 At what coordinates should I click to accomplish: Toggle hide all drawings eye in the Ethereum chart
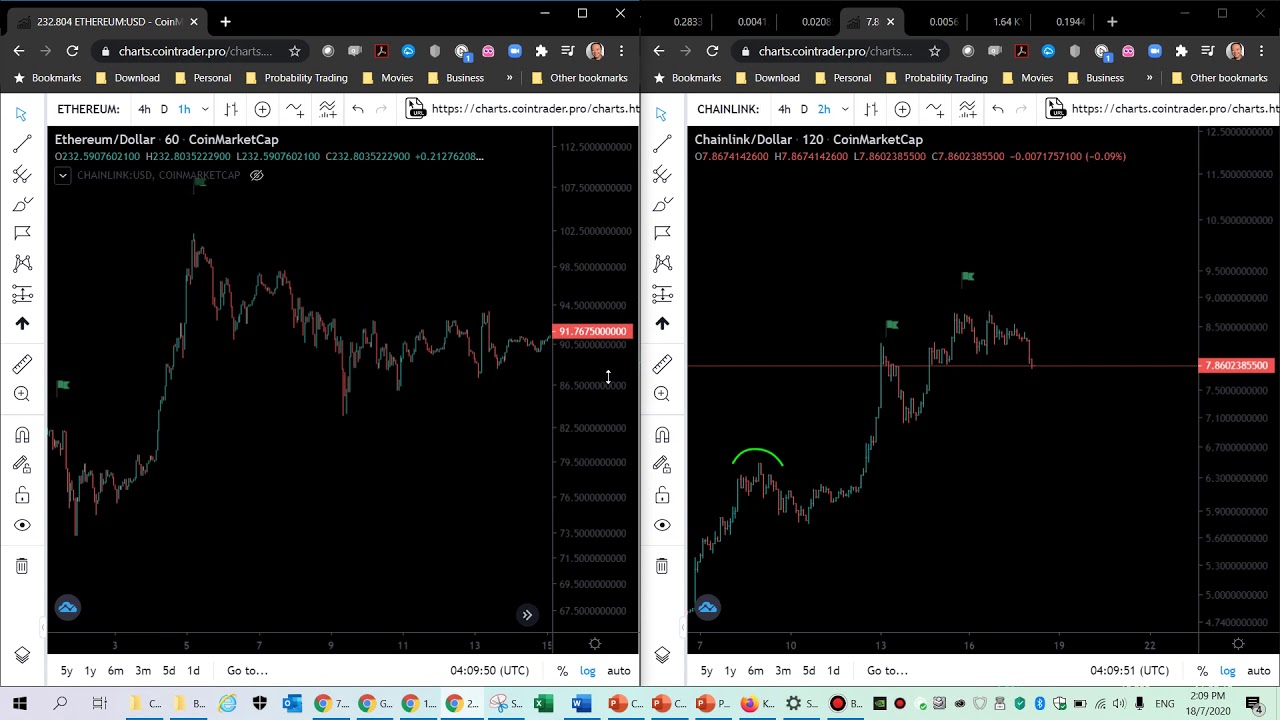22,525
